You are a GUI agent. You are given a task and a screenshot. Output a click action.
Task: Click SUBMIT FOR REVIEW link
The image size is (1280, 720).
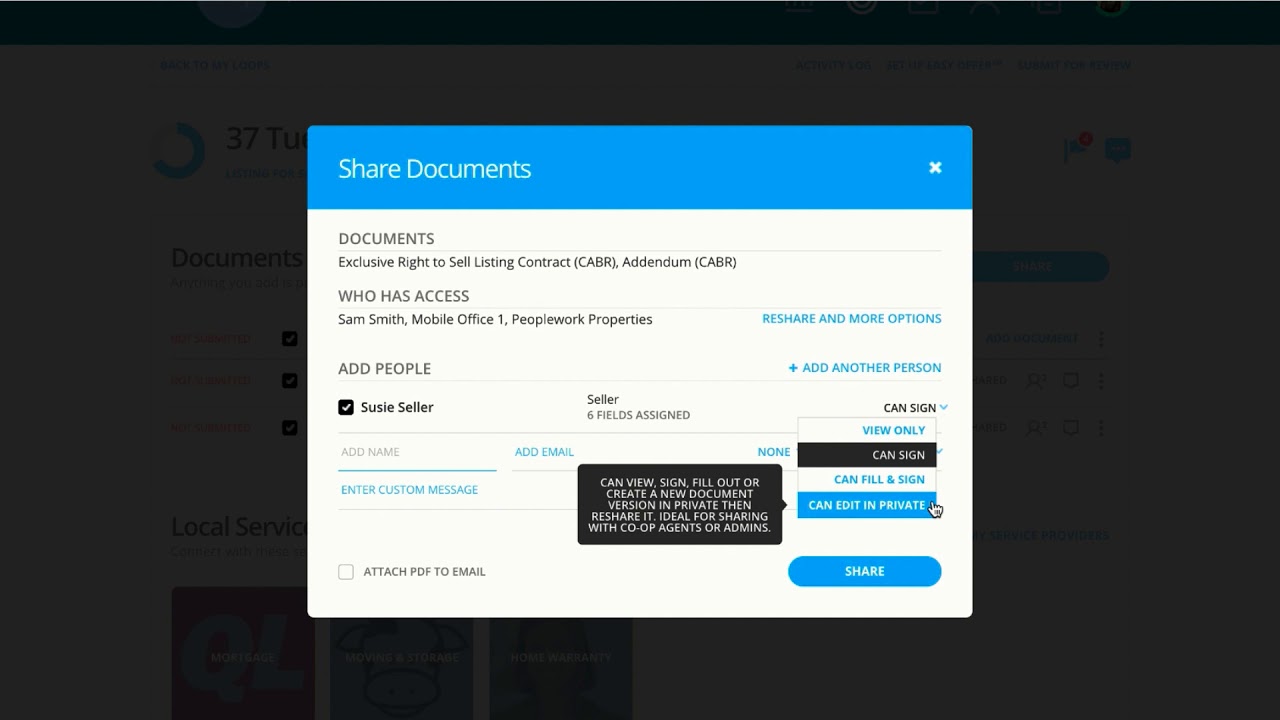click(1074, 66)
